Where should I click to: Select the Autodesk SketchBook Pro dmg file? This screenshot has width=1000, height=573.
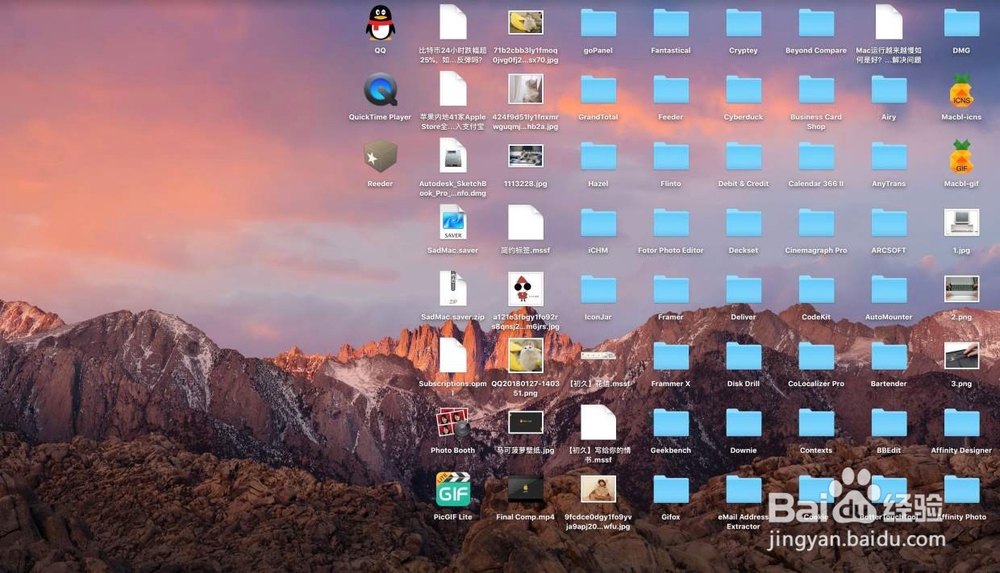coord(453,156)
